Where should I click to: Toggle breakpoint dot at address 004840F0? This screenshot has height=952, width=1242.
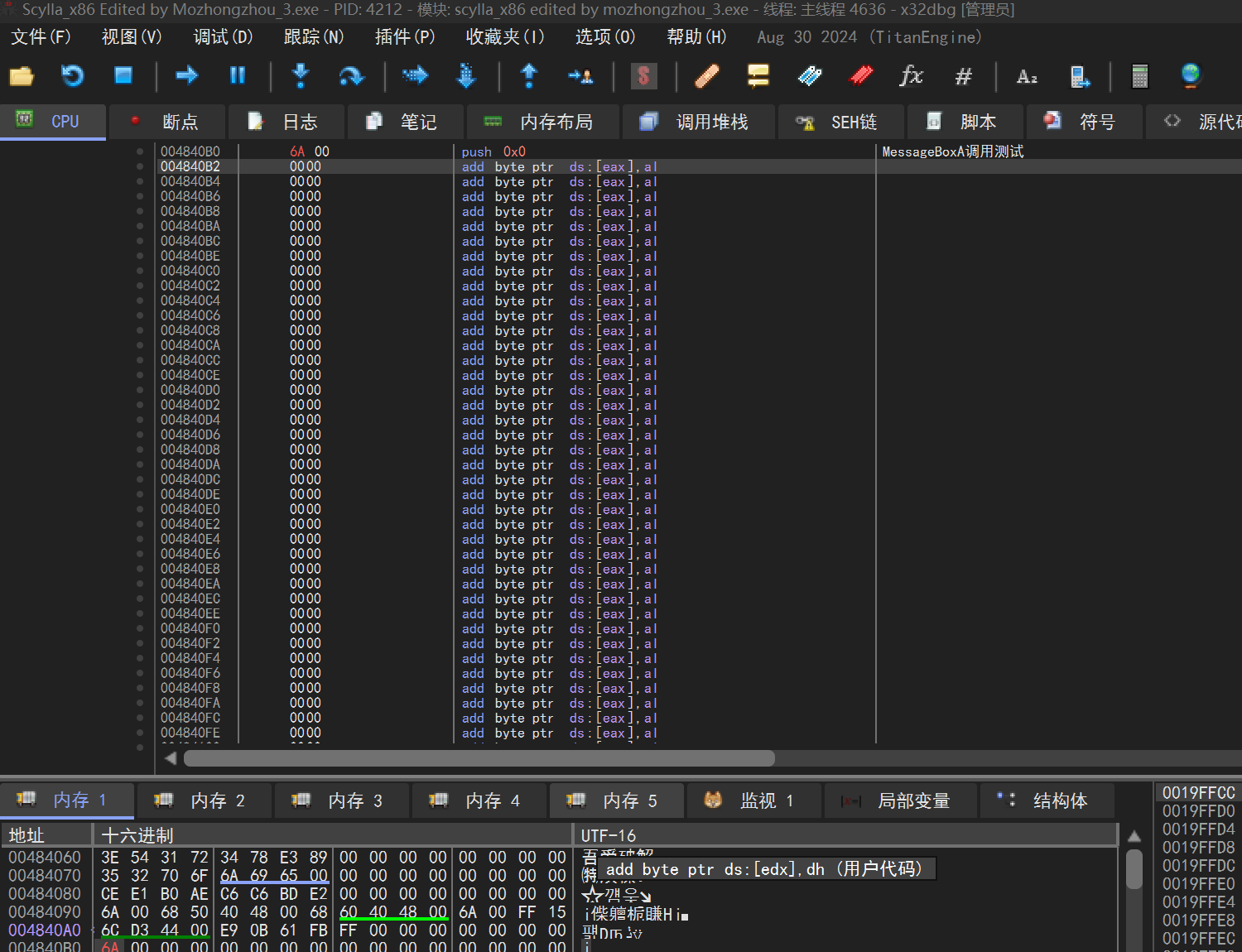[140, 628]
